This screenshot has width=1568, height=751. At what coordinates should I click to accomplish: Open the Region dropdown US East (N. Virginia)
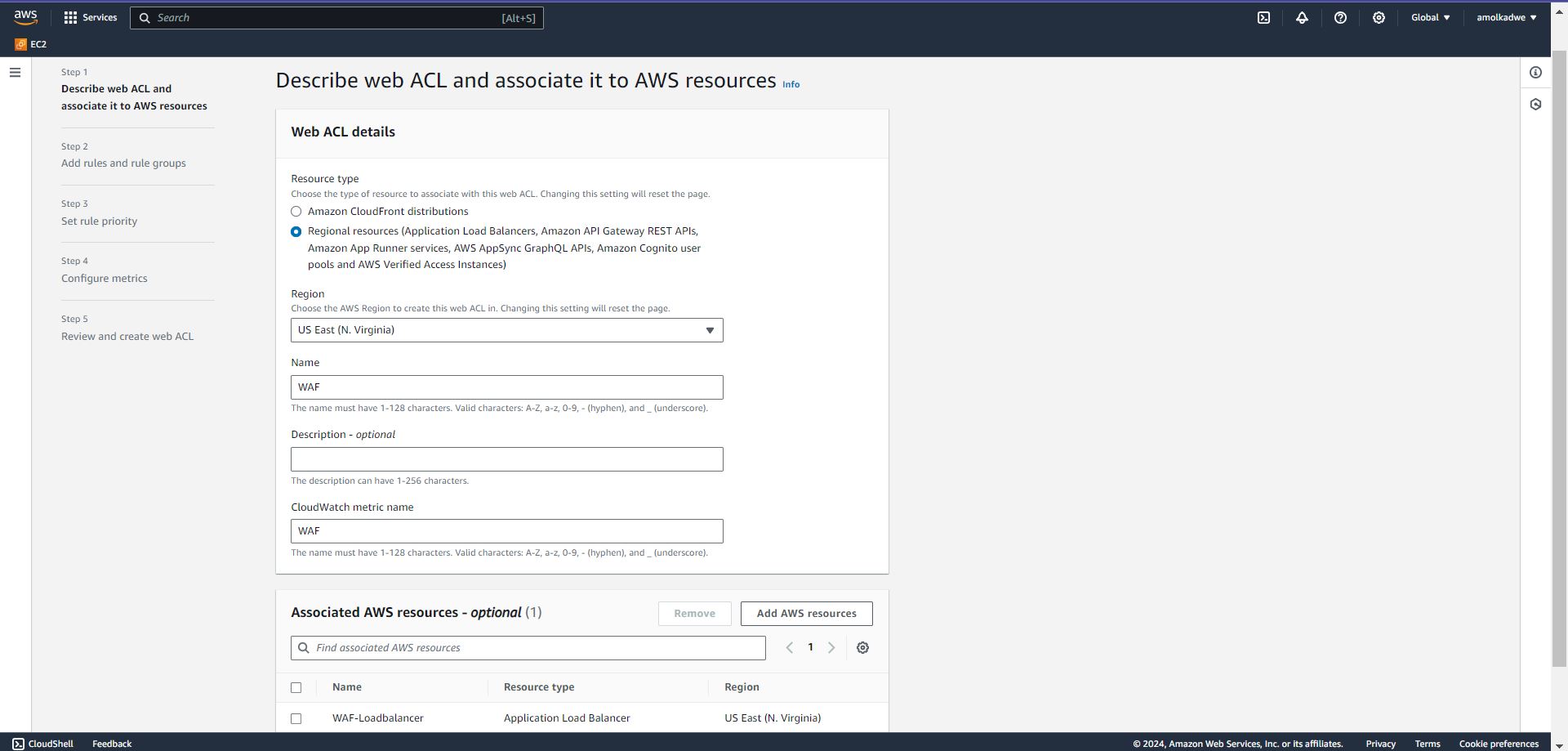pyautogui.click(x=506, y=330)
